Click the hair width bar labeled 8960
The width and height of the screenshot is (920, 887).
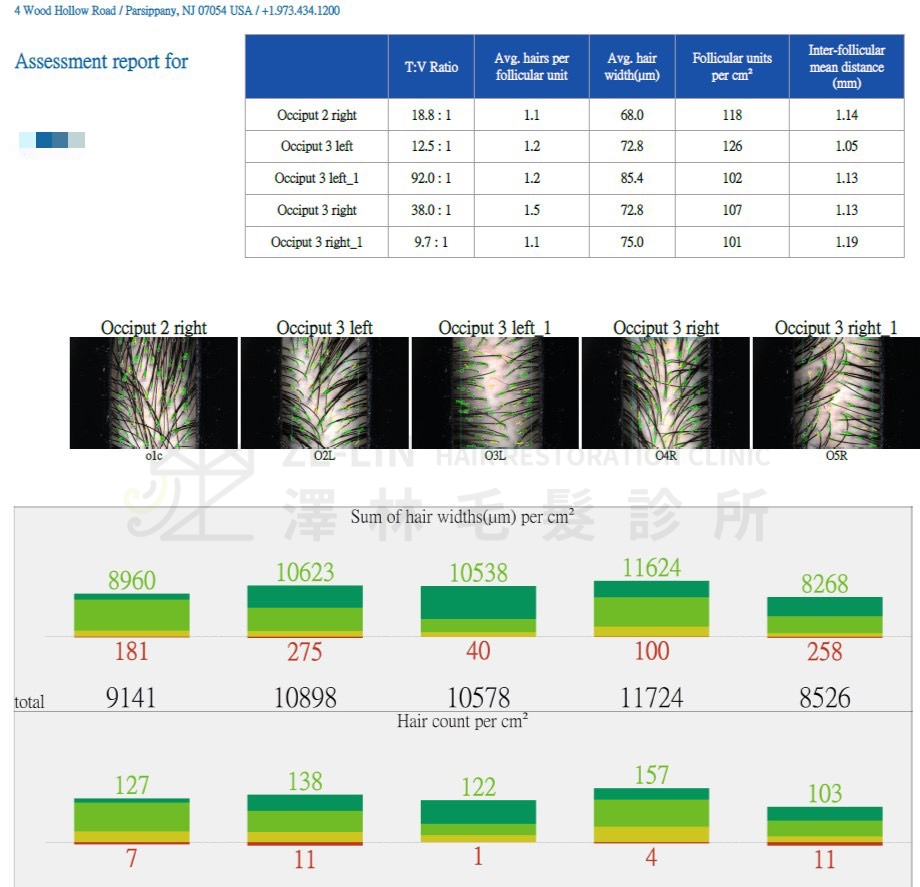click(x=132, y=614)
